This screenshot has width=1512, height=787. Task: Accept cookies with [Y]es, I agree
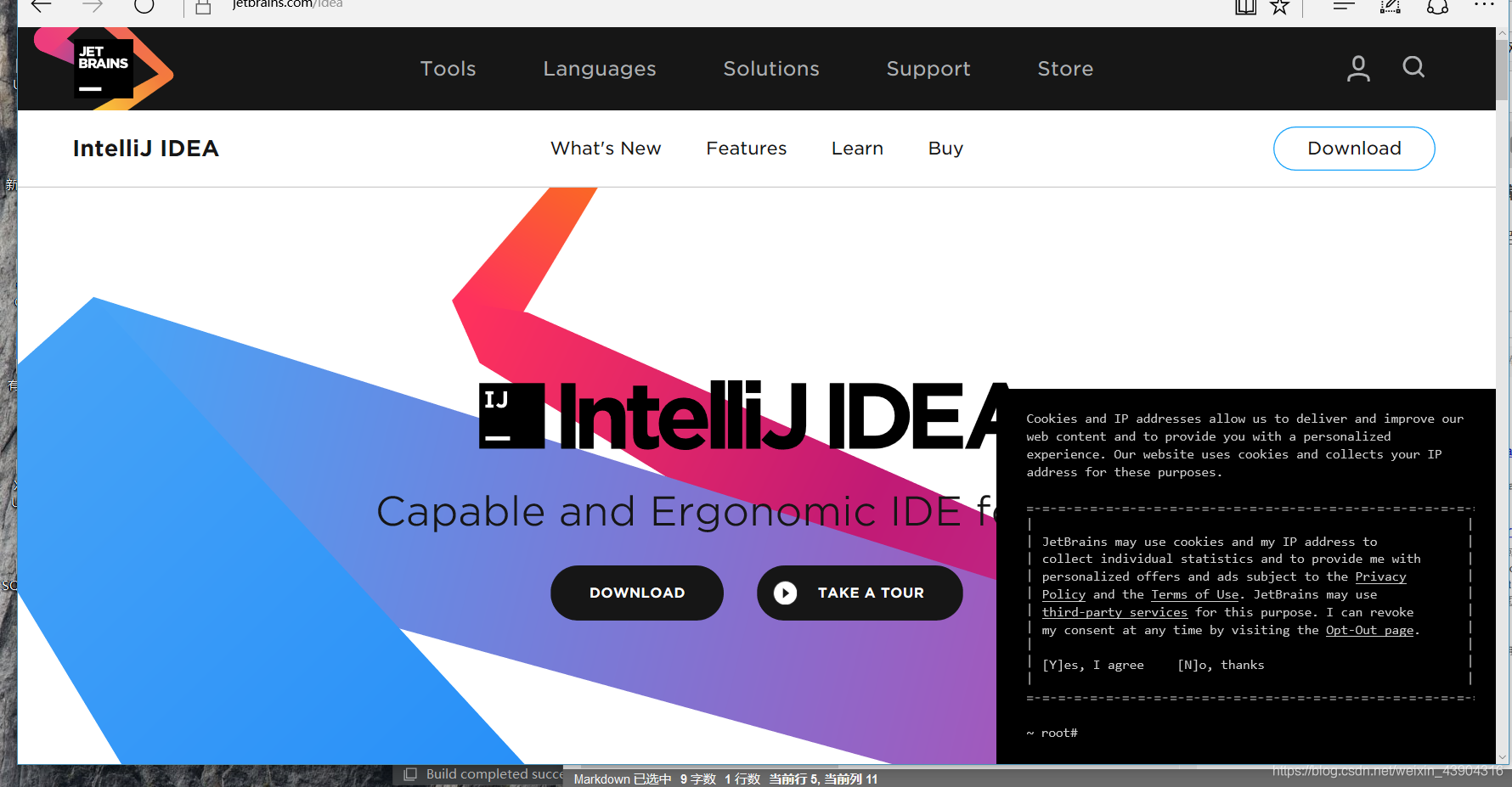tap(1093, 665)
